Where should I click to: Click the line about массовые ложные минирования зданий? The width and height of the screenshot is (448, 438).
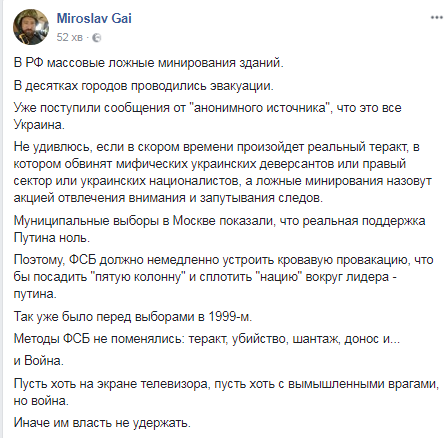point(149,63)
